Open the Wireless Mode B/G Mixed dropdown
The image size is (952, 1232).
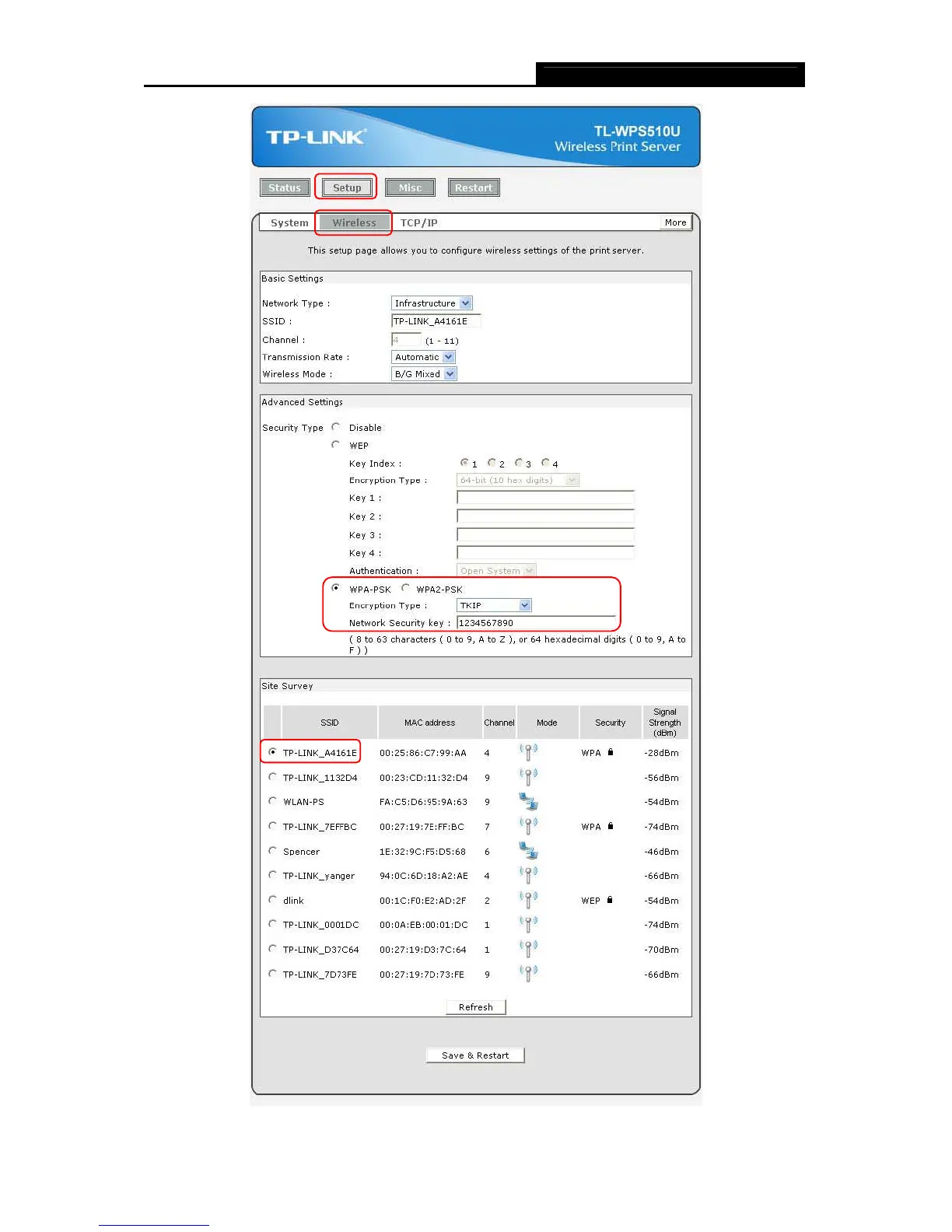click(424, 374)
